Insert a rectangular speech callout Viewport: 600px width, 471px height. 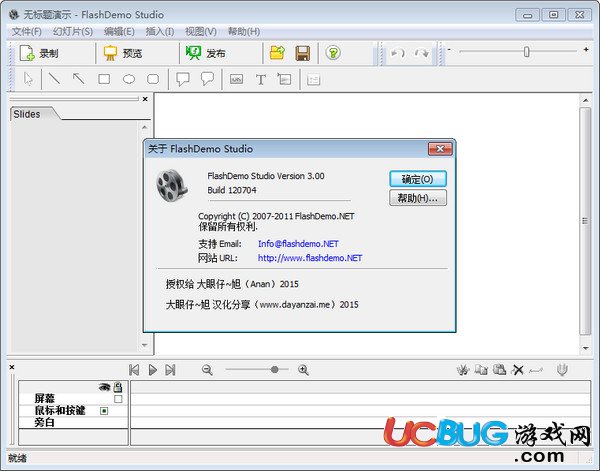coord(183,79)
